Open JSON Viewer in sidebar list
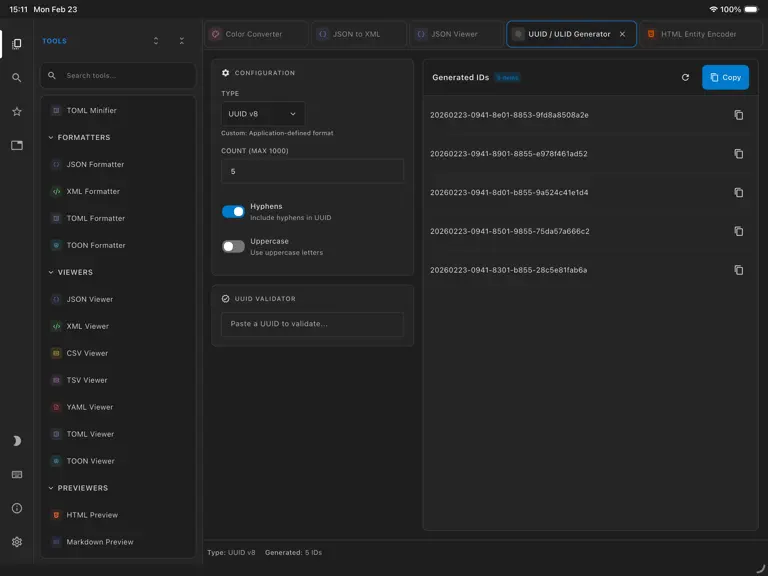 point(118,299)
